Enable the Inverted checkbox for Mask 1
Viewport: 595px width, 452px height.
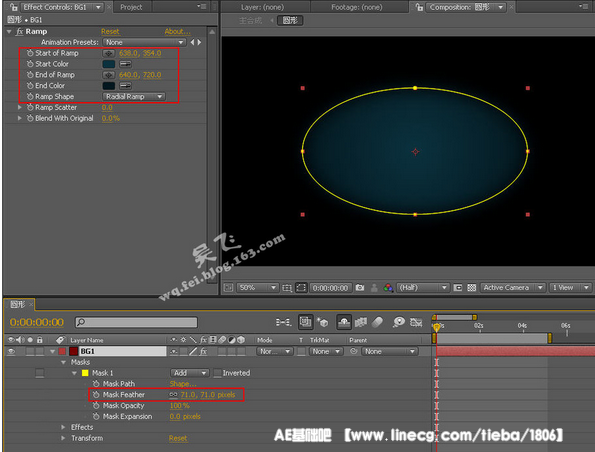click(217, 373)
